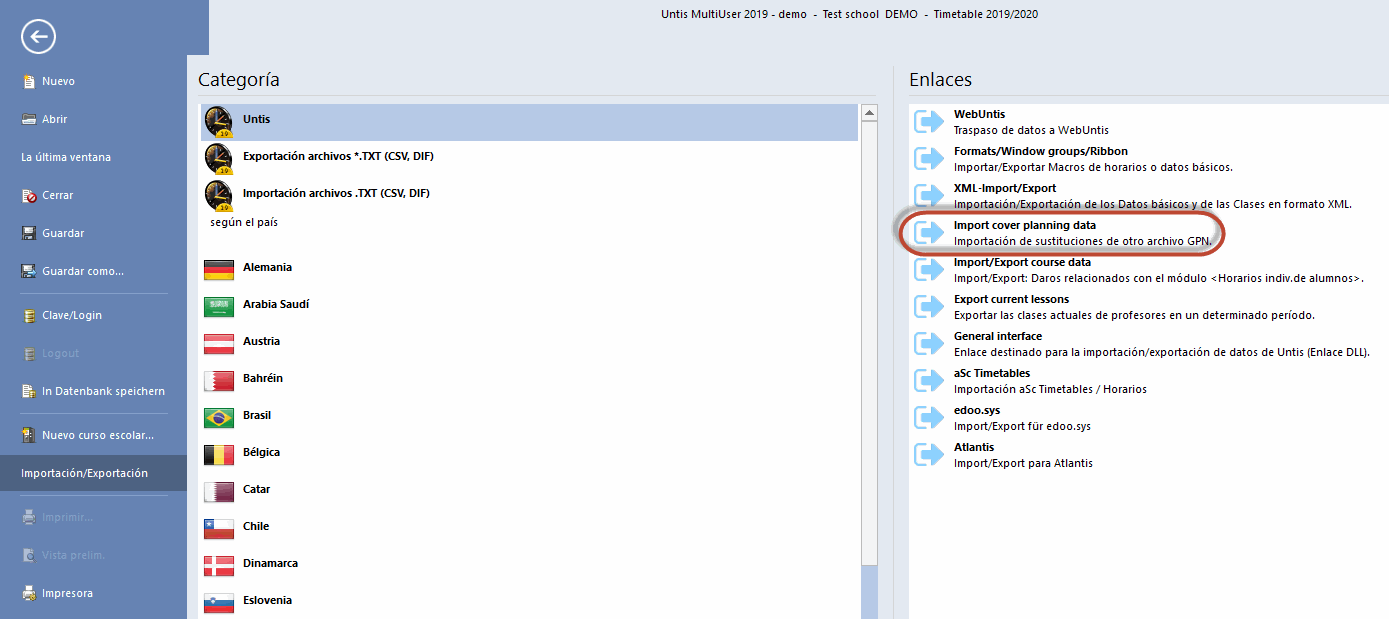The image size is (1389, 619).
Task: Click the Arabia Saudí flag icon
Action: click(218, 306)
